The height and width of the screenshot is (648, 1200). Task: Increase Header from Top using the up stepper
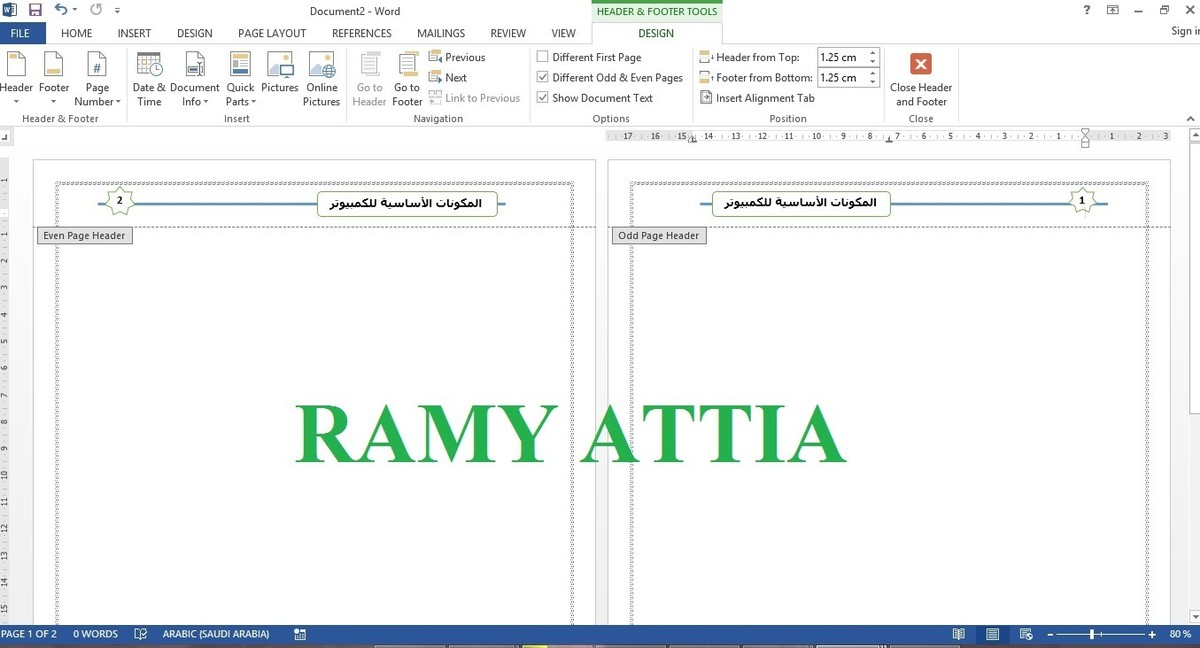[871, 52]
